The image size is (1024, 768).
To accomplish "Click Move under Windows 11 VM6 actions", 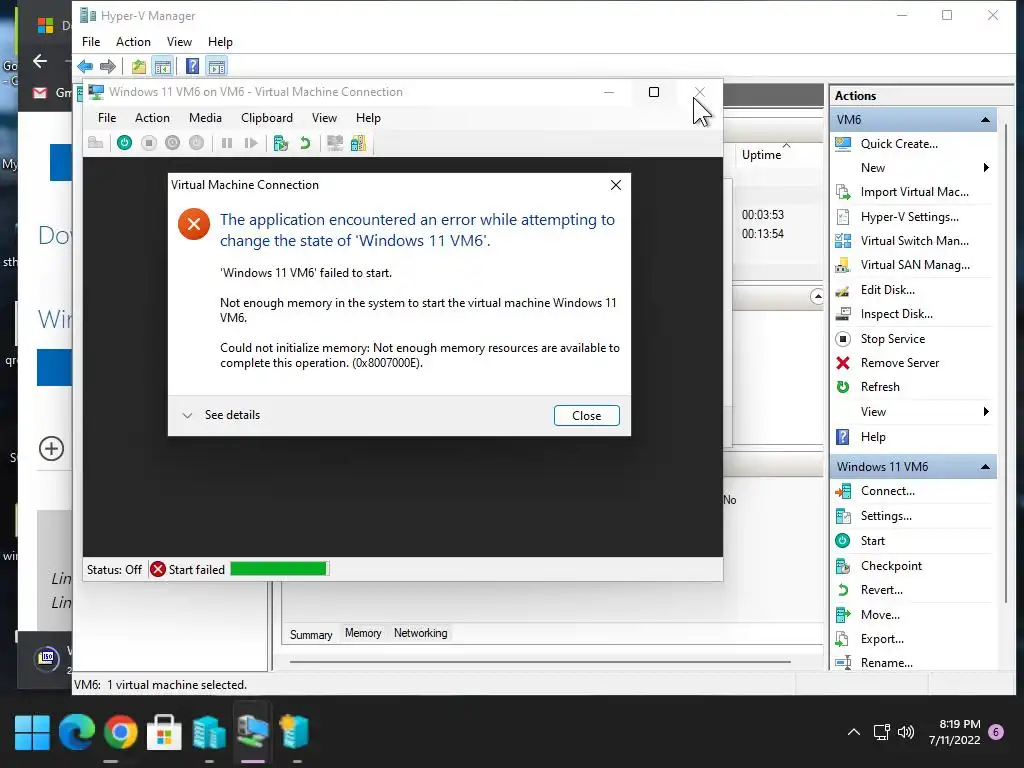I will (880, 615).
